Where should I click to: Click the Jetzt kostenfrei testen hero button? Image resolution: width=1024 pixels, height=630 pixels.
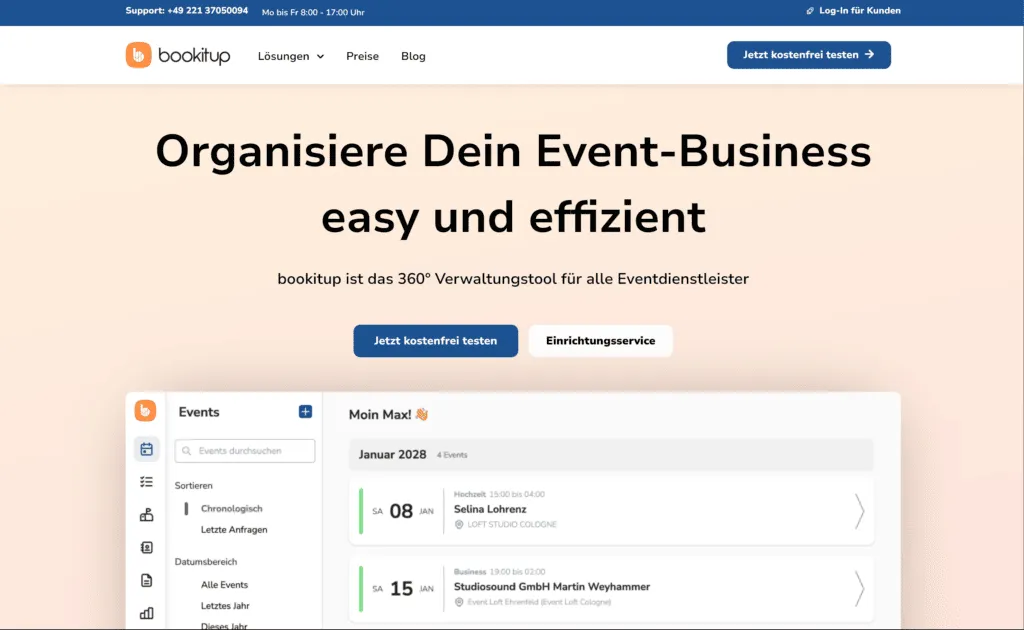point(435,340)
